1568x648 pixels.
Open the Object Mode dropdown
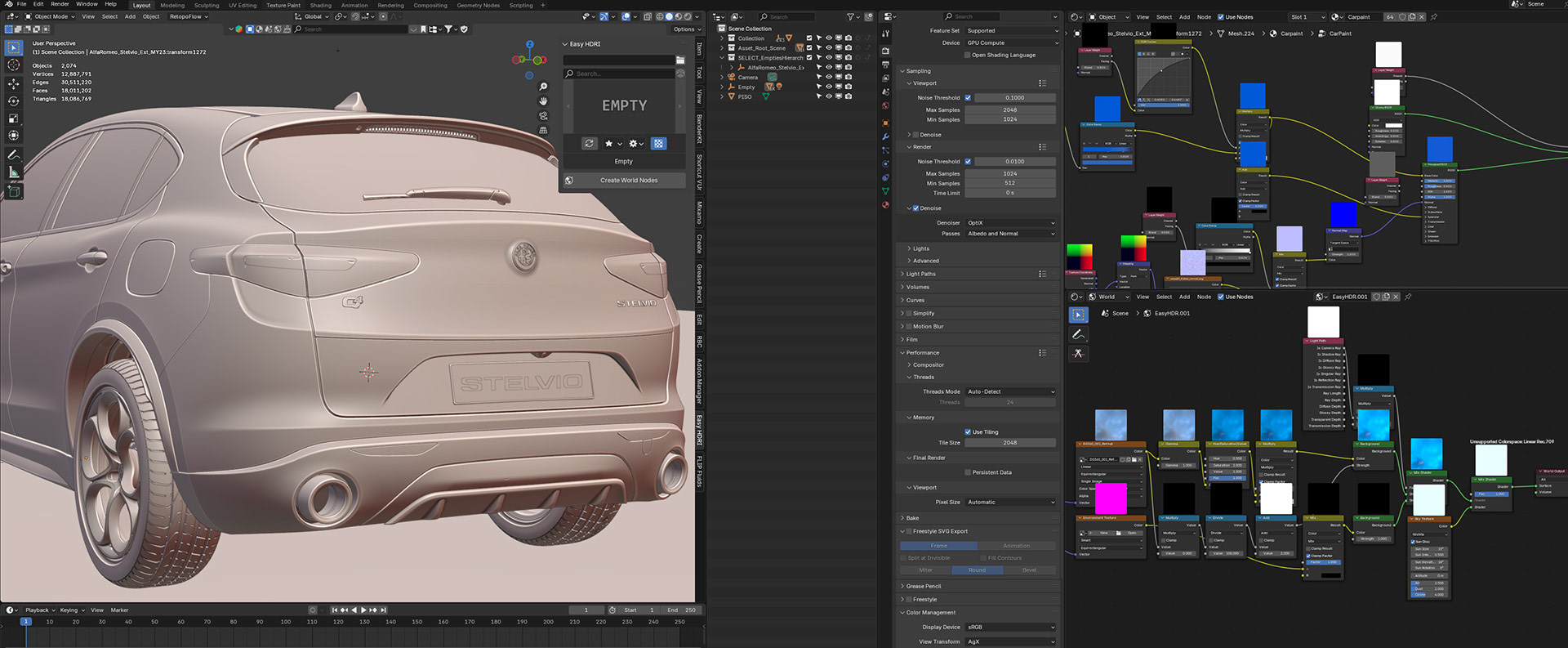[50, 16]
